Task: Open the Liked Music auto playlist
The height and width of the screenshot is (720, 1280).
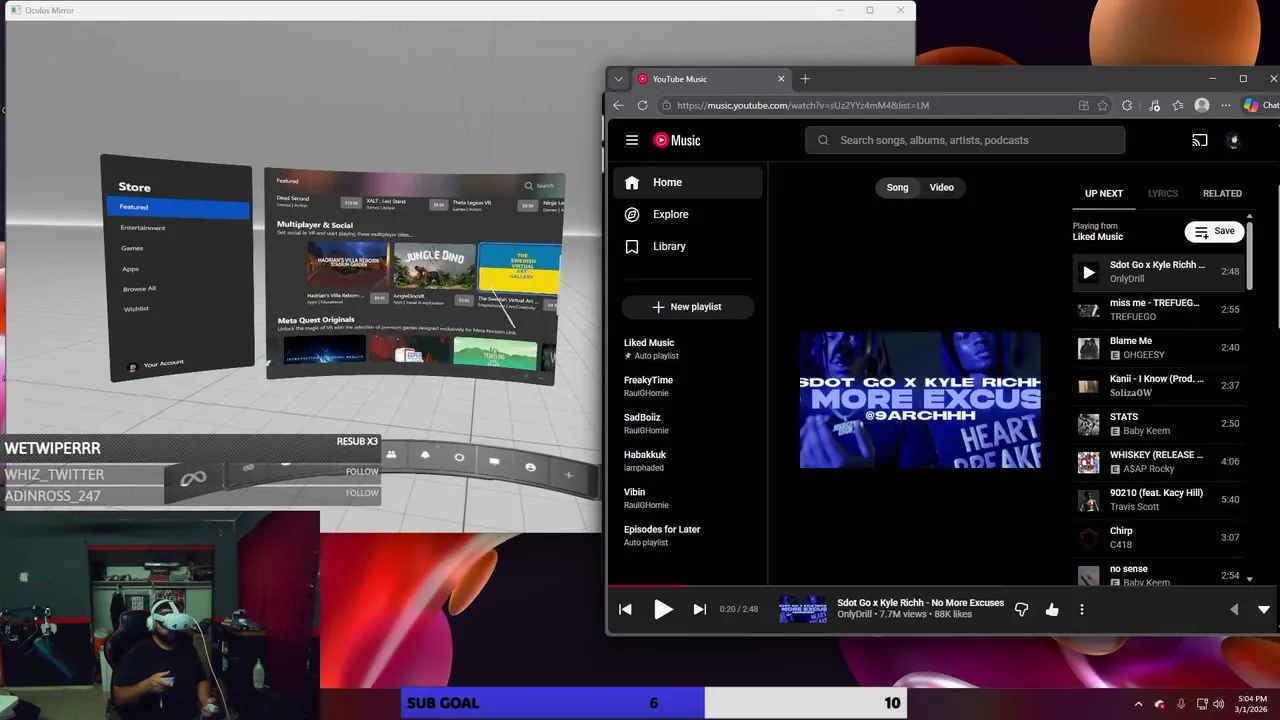Action: [688, 348]
